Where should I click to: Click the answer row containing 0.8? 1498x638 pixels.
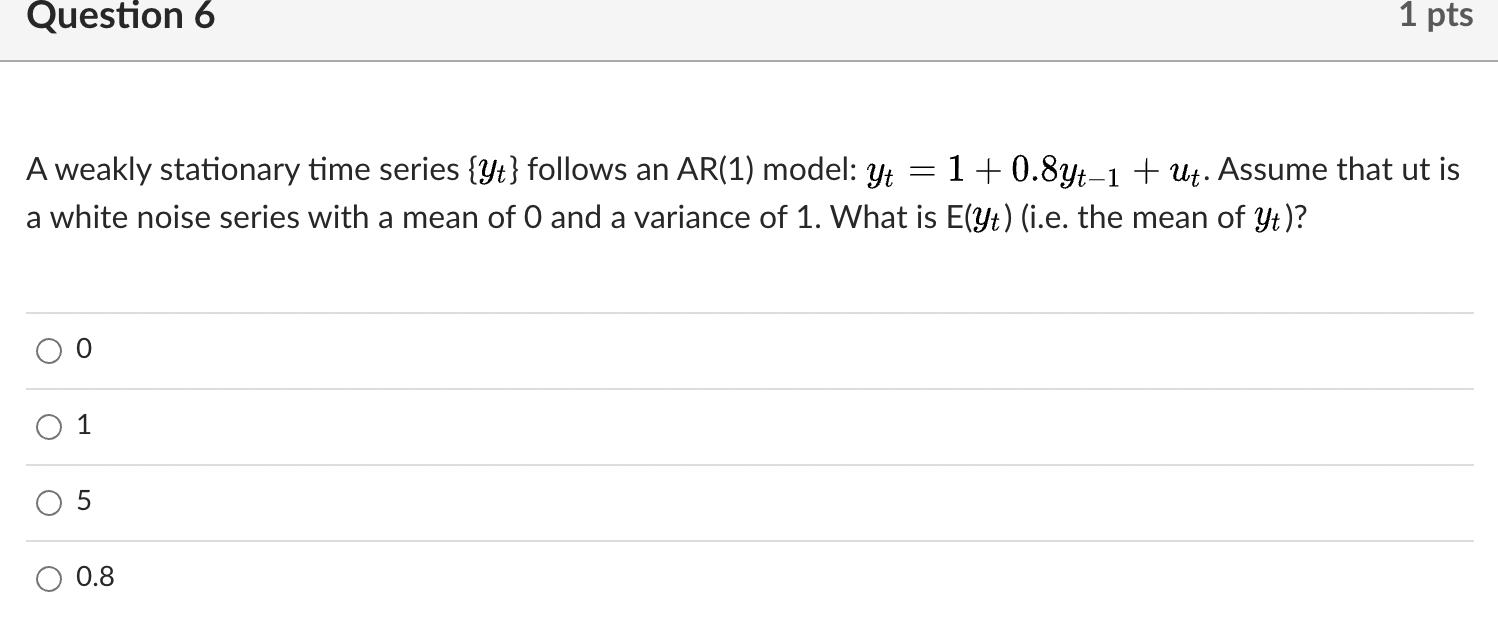click(x=400, y=578)
